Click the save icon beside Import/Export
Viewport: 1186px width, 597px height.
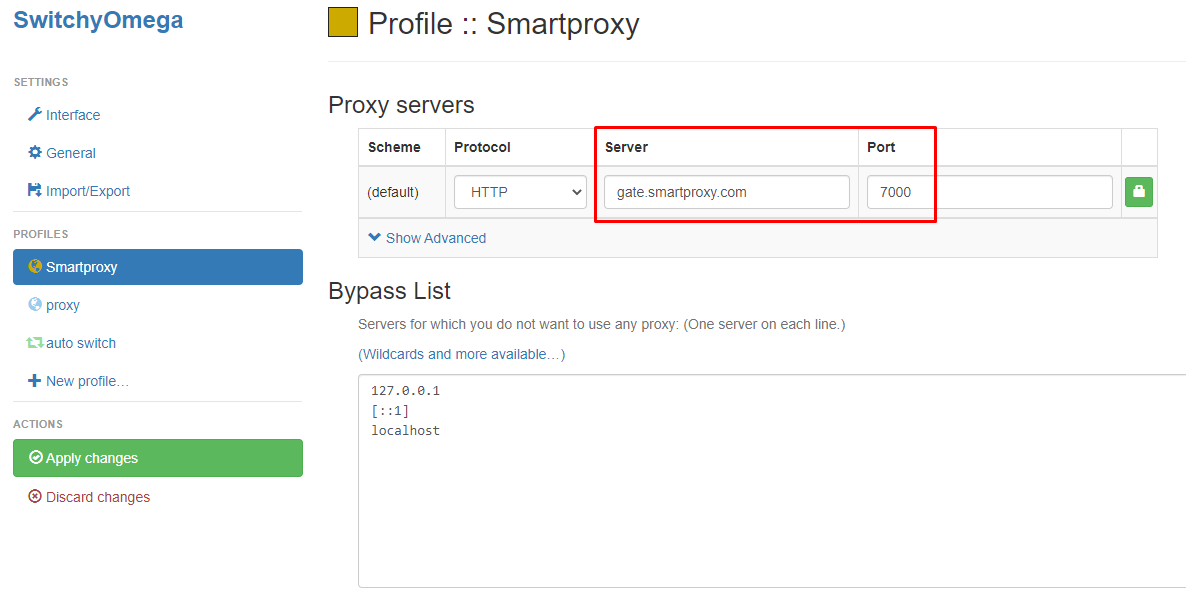click(34, 190)
